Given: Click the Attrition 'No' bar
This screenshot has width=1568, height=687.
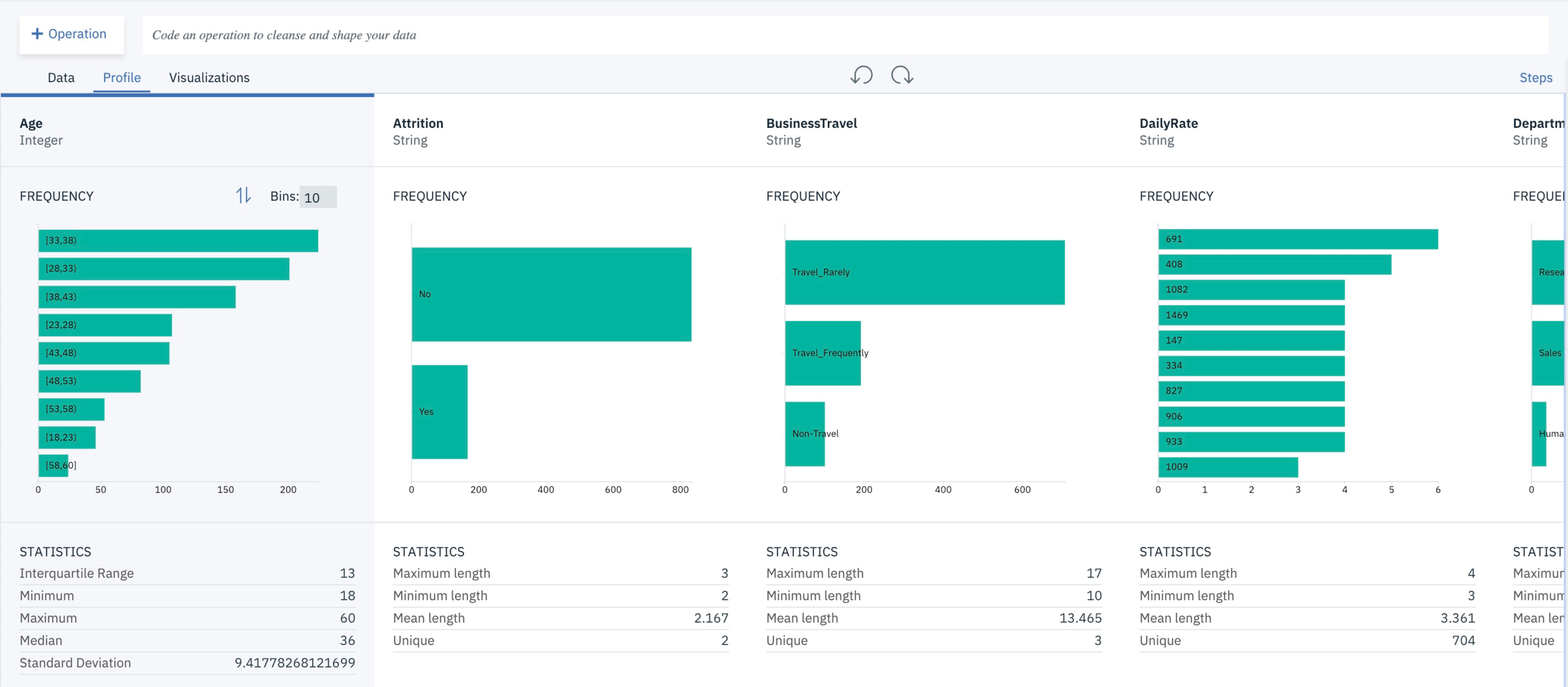Looking at the screenshot, I should click(x=551, y=294).
